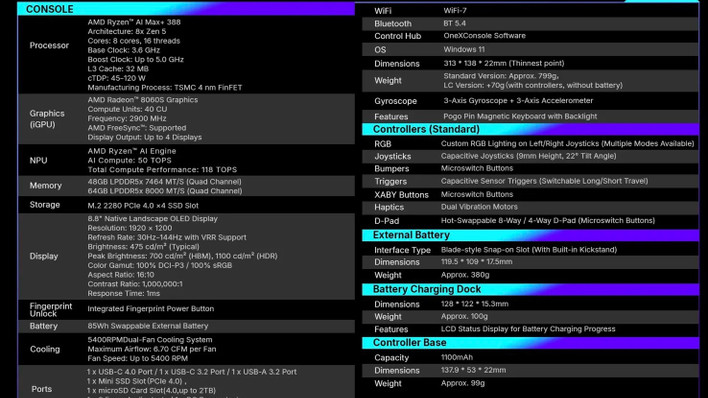The image size is (708, 398).
Task: Click 'Approx. 100g' dock weight
Action: pos(464,316)
